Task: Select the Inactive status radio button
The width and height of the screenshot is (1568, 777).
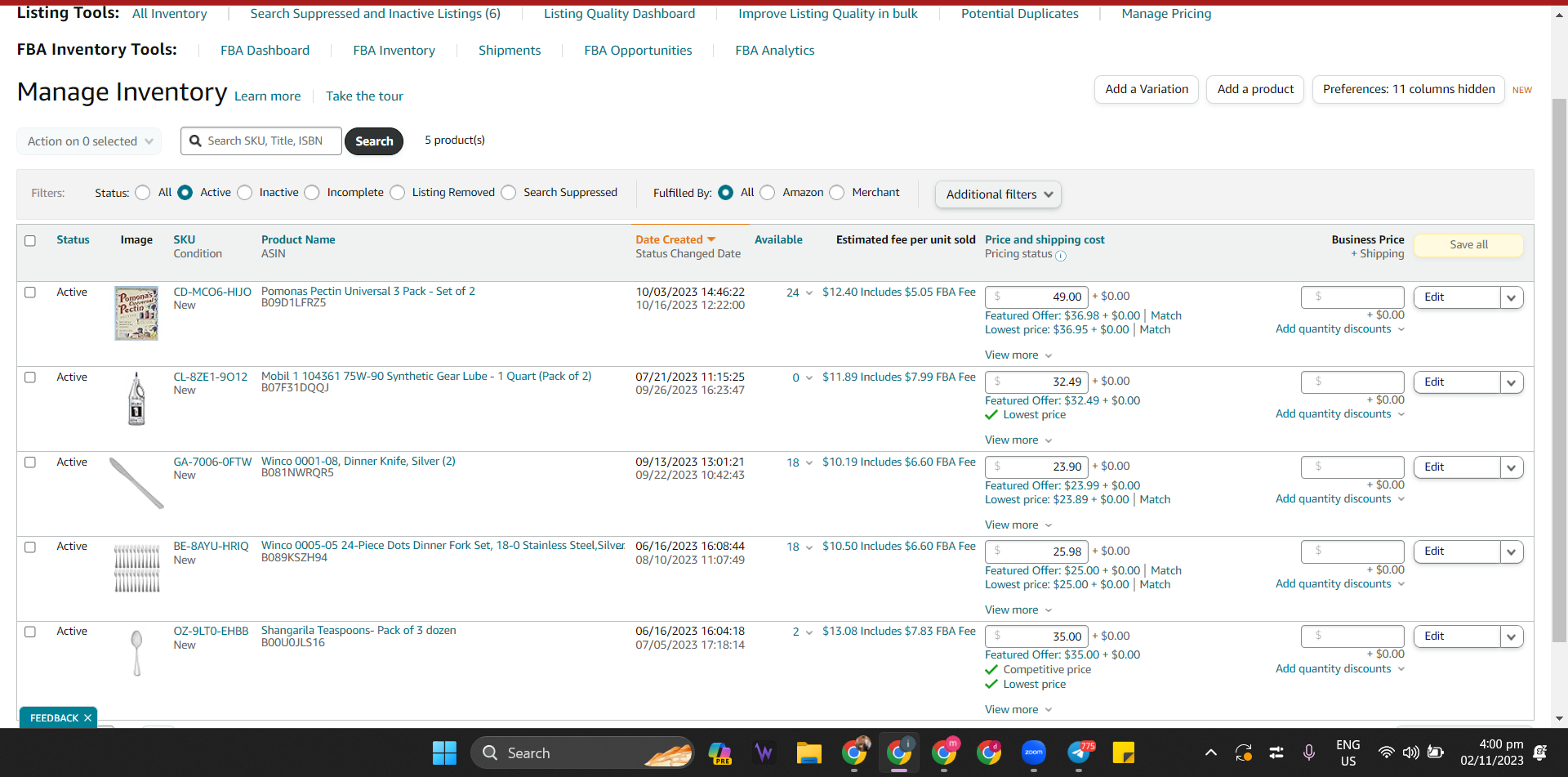Action: [x=245, y=193]
